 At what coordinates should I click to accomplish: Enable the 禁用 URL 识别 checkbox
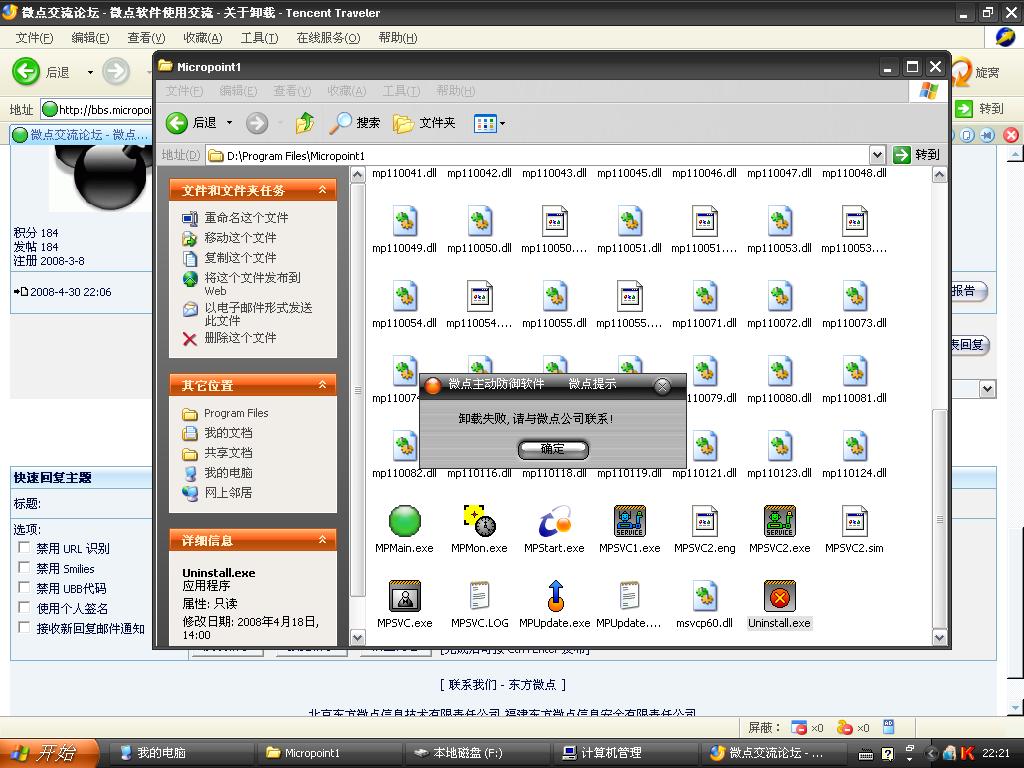click(x=24, y=548)
